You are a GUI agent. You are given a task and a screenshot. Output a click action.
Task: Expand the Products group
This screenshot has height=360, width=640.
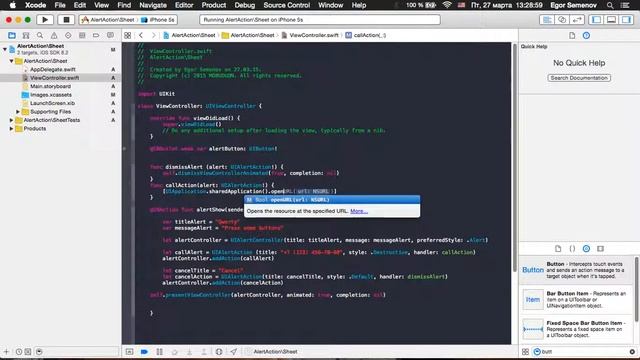(11, 129)
